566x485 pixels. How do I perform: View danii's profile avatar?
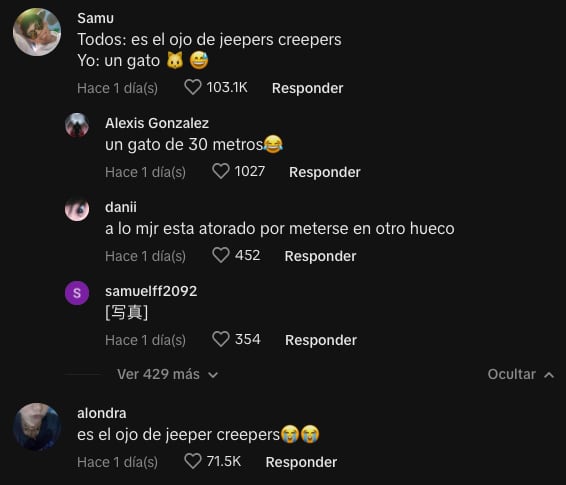[77, 209]
